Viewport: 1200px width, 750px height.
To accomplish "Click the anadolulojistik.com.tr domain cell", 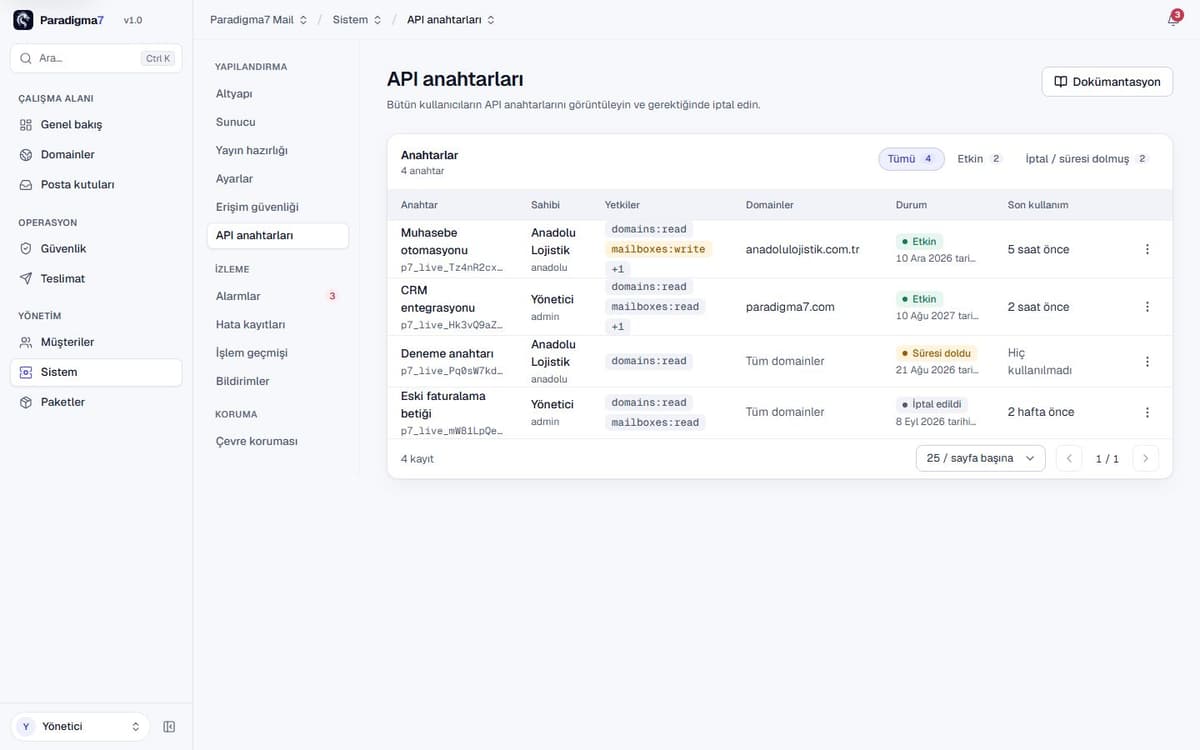I will tap(803, 249).
